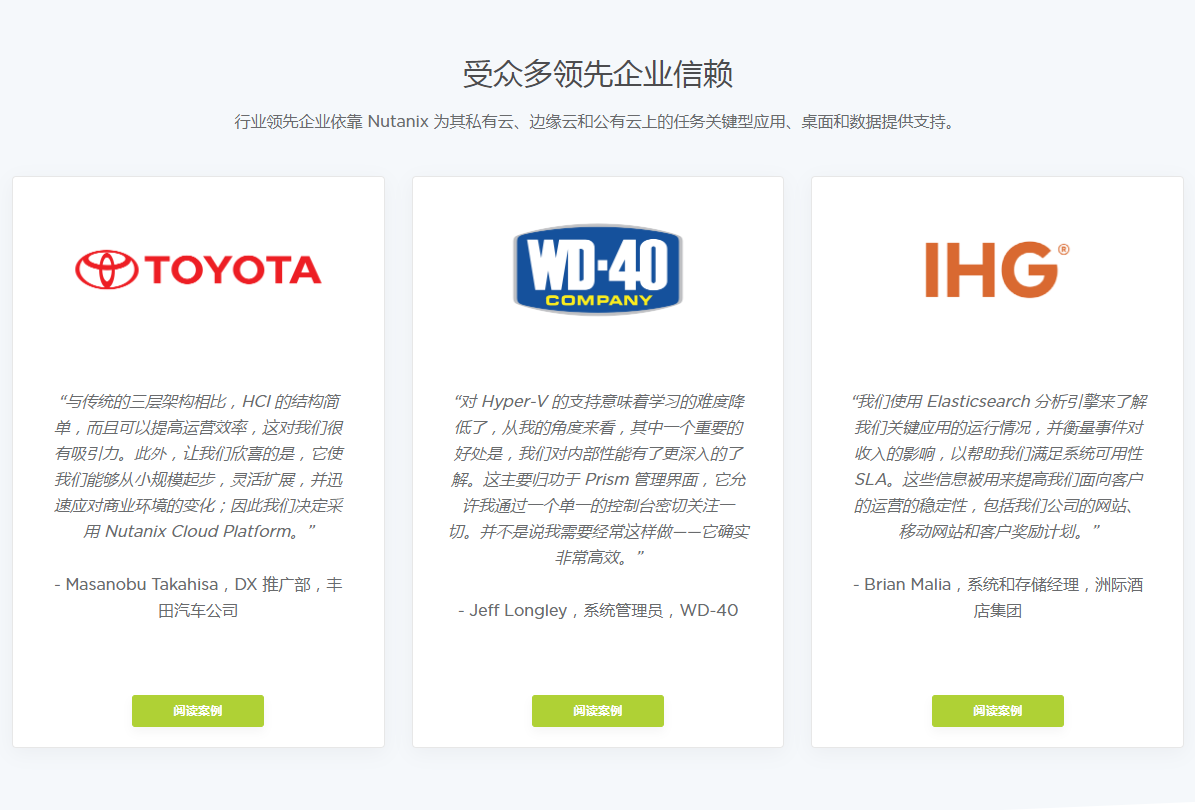
Task: Click the SLA text in IHG quote
Action: [870, 479]
